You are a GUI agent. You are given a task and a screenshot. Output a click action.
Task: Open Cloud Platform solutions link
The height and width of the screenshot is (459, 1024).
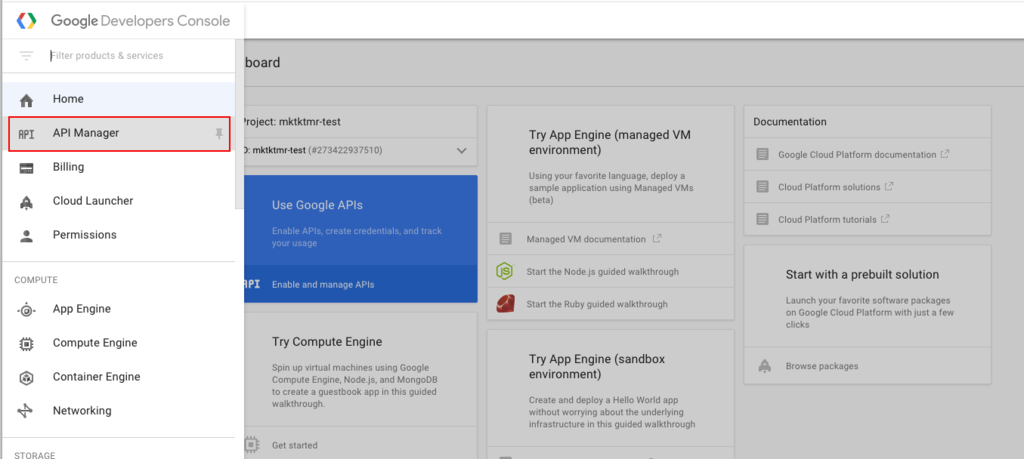pos(829,187)
